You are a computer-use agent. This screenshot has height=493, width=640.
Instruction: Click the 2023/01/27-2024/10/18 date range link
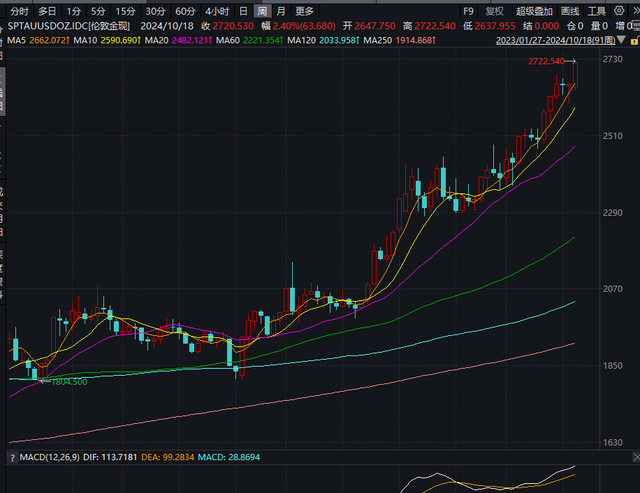click(555, 40)
